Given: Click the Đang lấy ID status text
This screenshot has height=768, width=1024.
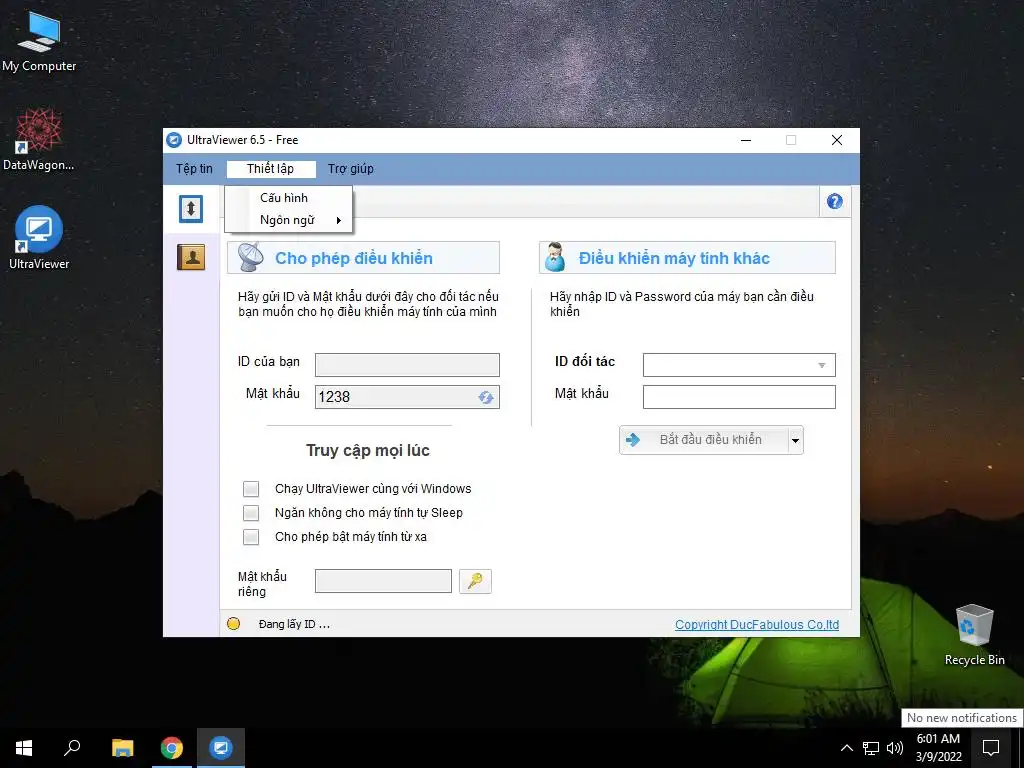Looking at the screenshot, I should 294,624.
